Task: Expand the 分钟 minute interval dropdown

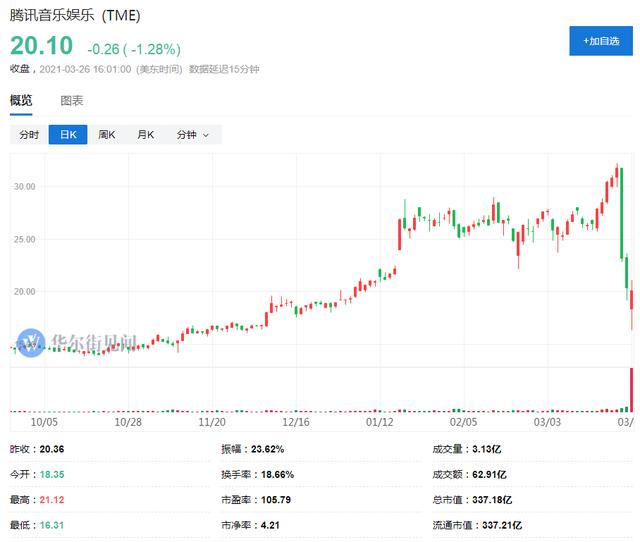Action: click(x=193, y=135)
